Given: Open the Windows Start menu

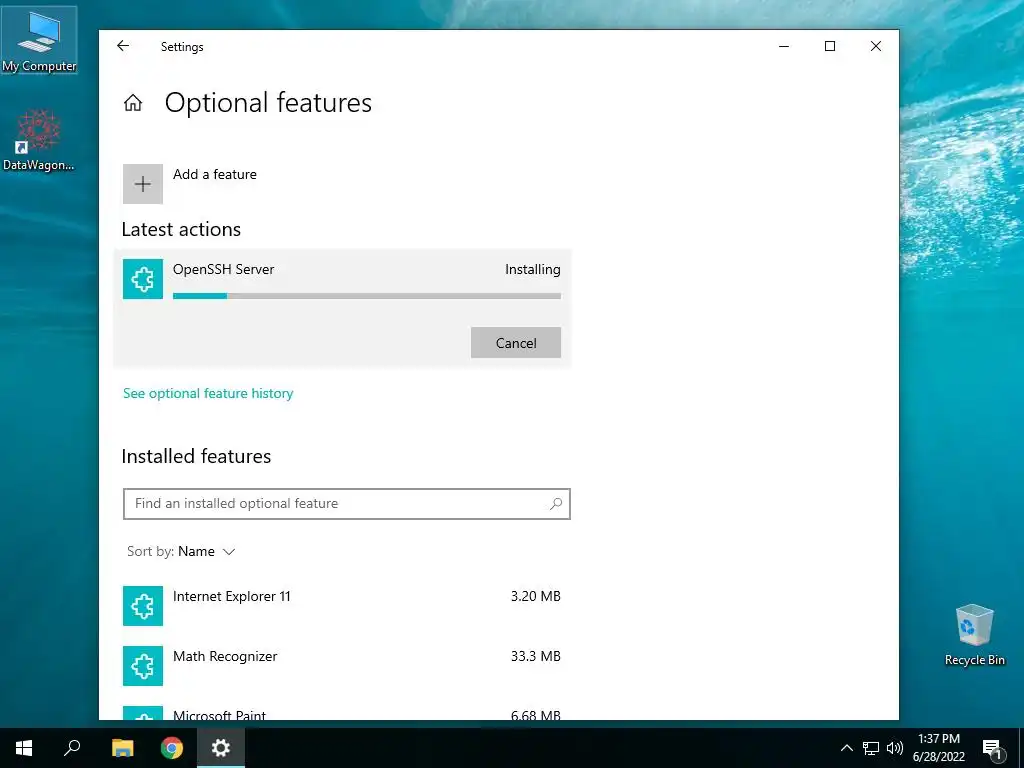Looking at the screenshot, I should pyautogui.click(x=24, y=748).
